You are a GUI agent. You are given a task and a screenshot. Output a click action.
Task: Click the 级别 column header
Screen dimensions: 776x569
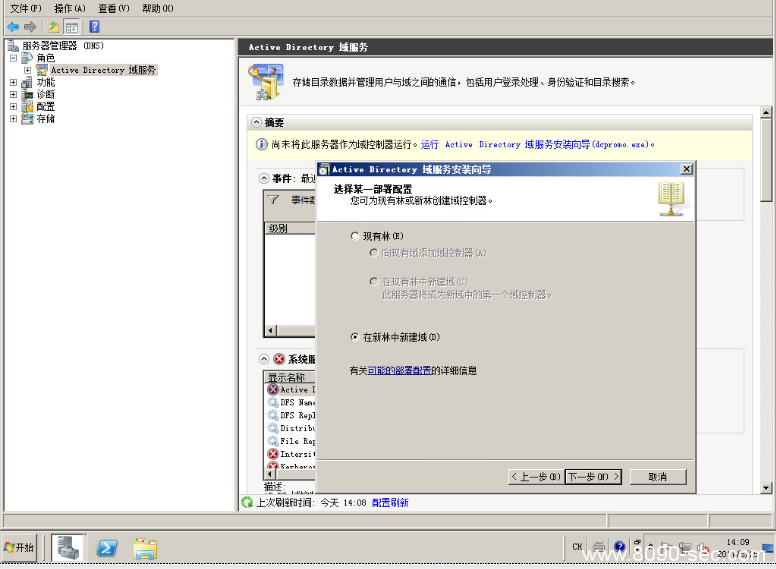coord(290,228)
